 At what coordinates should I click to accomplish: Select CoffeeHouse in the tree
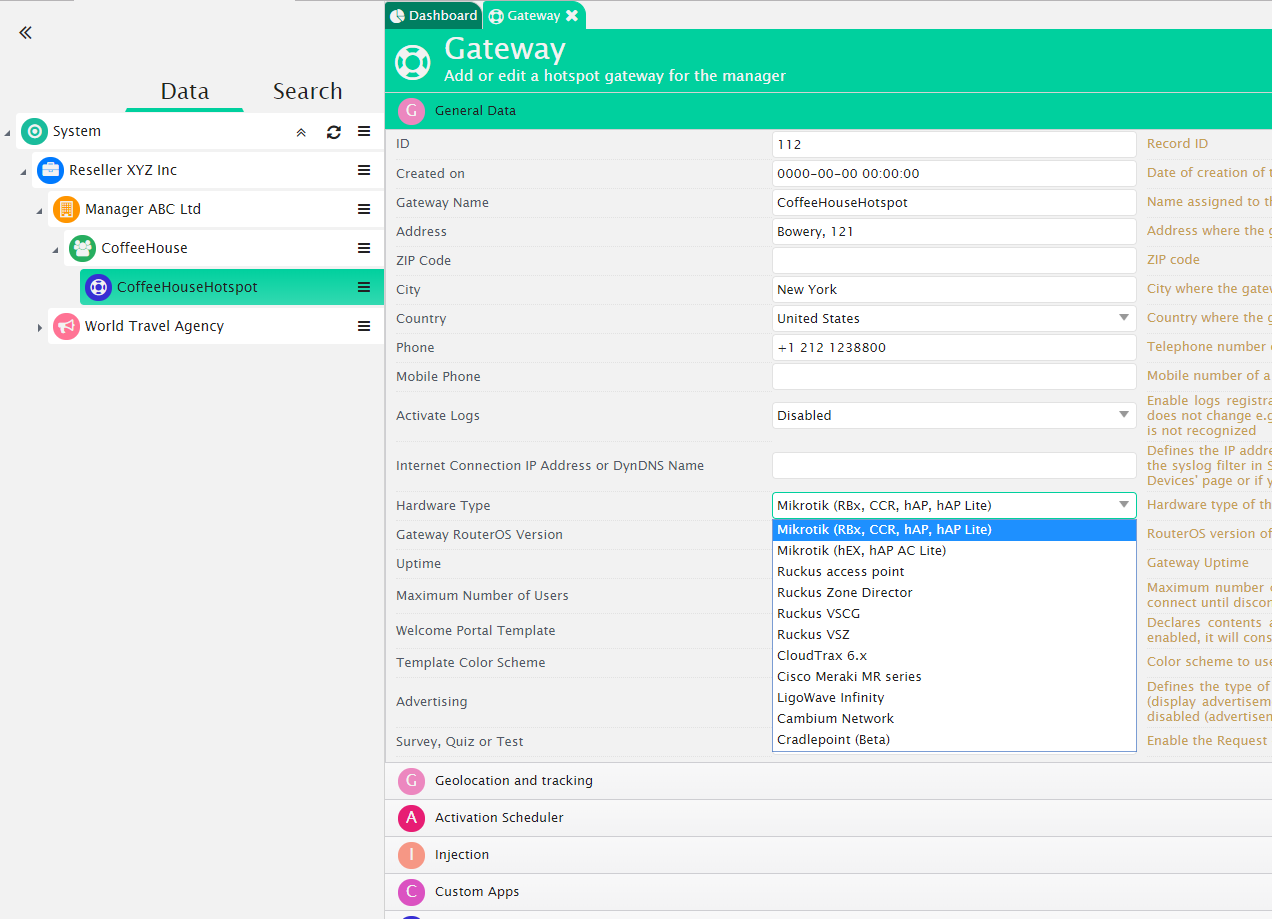[x=144, y=248]
